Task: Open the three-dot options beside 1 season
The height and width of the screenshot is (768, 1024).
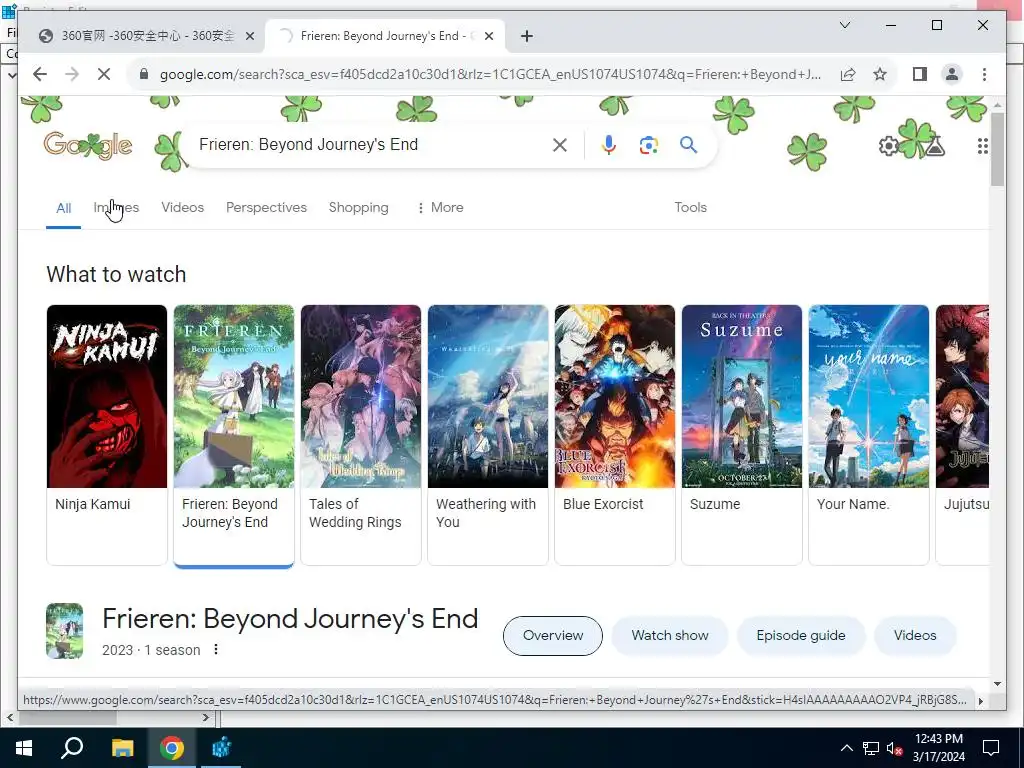Action: [216, 649]
